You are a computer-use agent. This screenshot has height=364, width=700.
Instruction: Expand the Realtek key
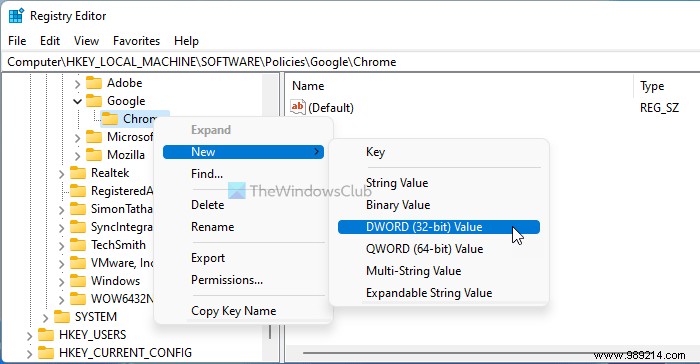click(x=61, y=173)
